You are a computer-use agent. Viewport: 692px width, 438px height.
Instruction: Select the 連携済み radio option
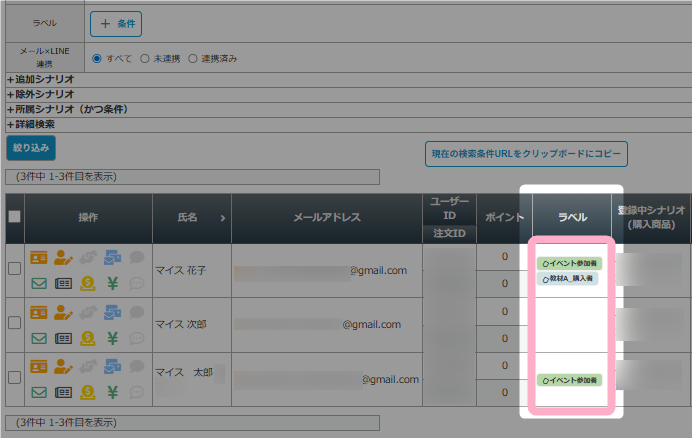(193, 58)
